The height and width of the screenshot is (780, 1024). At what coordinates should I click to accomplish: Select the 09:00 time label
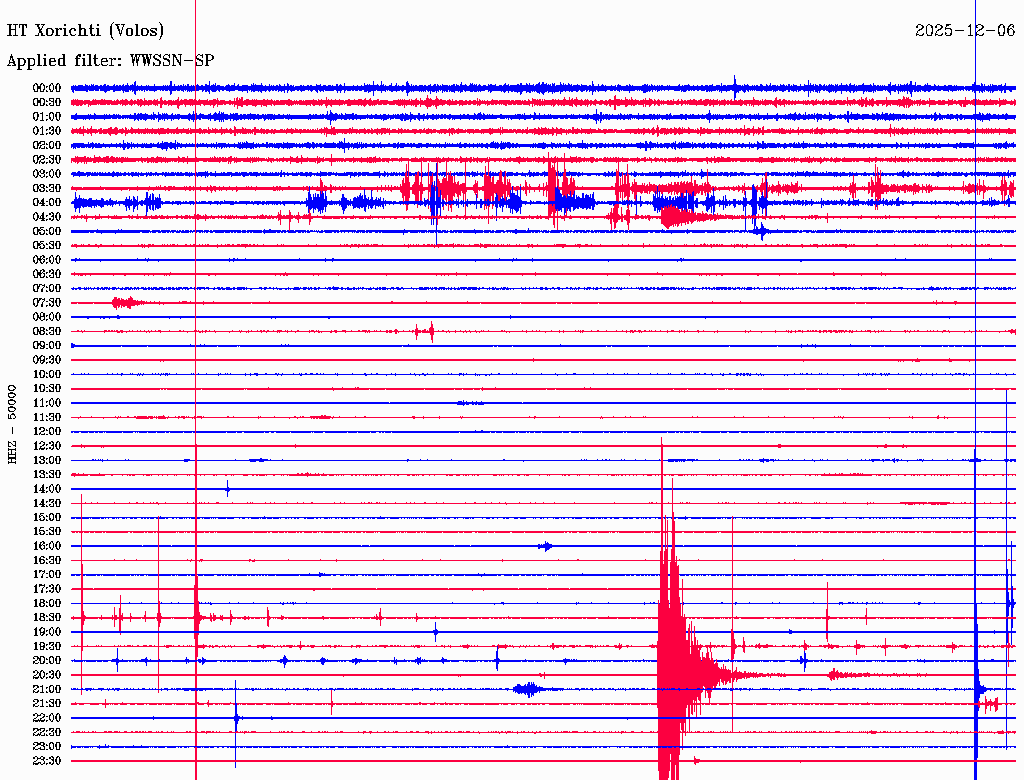(47, 346)
